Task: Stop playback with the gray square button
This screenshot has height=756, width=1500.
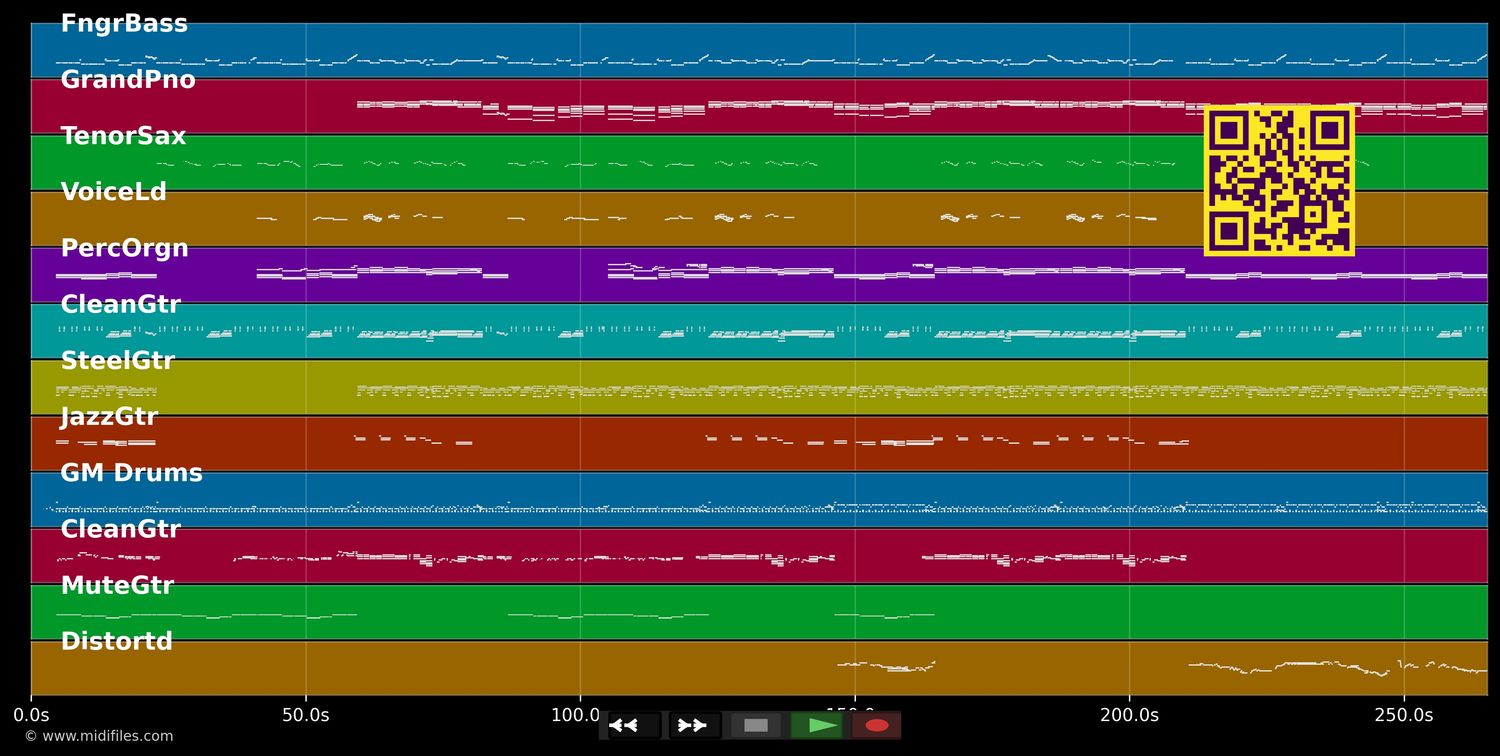Action: 756,725
